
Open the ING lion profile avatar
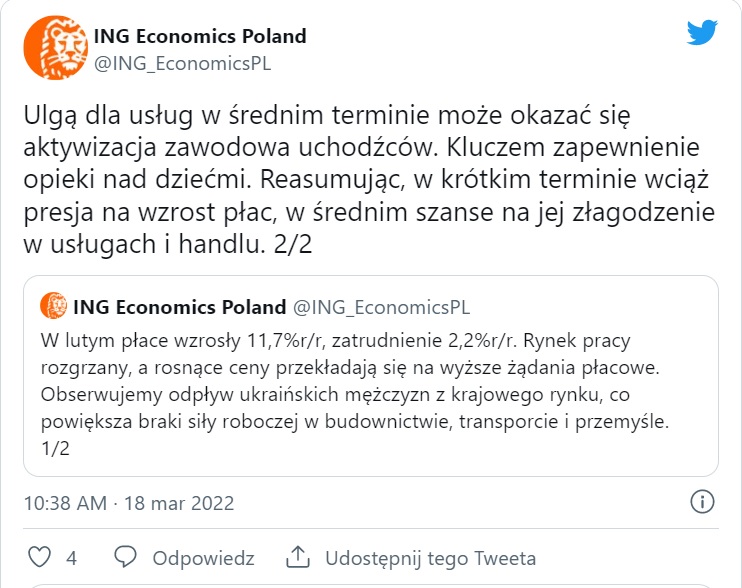(56, 47)
